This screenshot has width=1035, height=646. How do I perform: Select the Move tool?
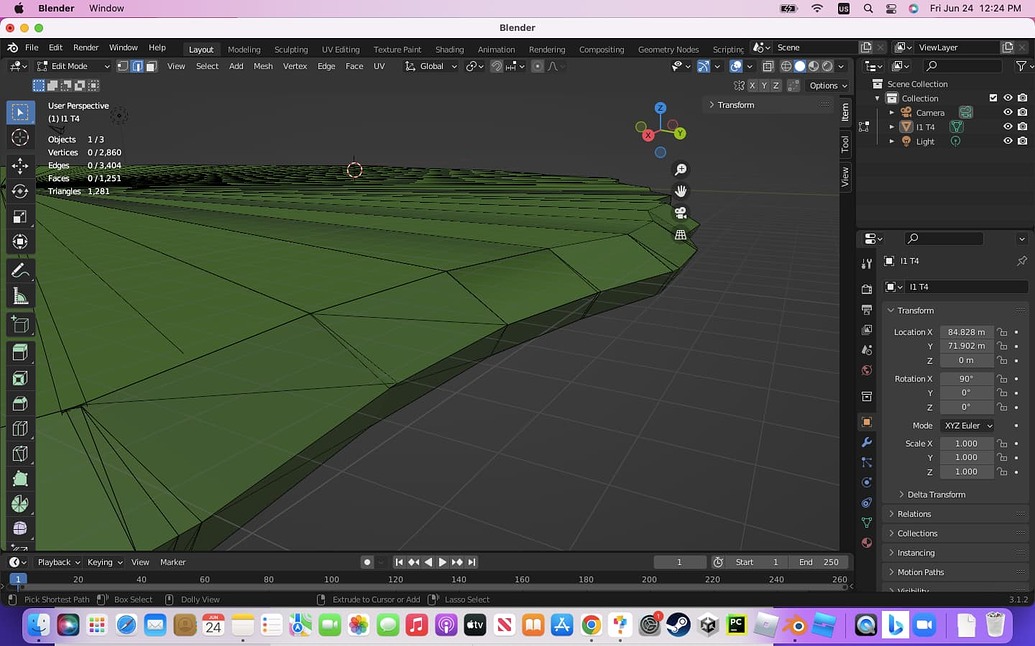(x=20, y=166)
